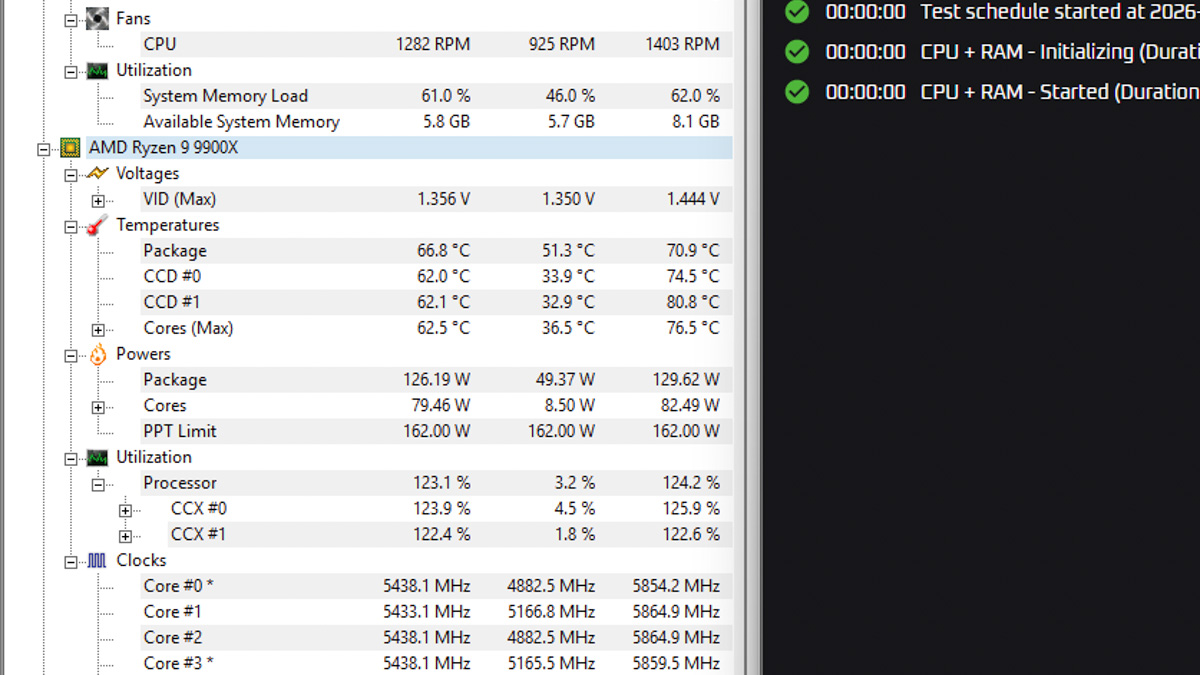
Task: Expand the Cores row under Powers
Action: 98,407
